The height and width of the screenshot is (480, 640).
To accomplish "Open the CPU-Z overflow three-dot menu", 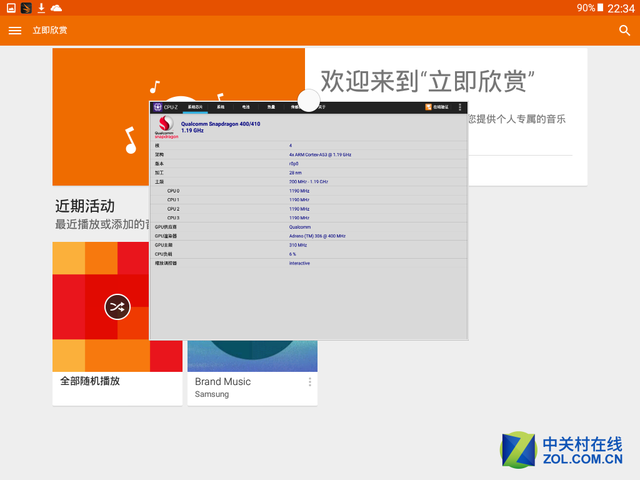I will pyautogui.click(x=460, y=107).
